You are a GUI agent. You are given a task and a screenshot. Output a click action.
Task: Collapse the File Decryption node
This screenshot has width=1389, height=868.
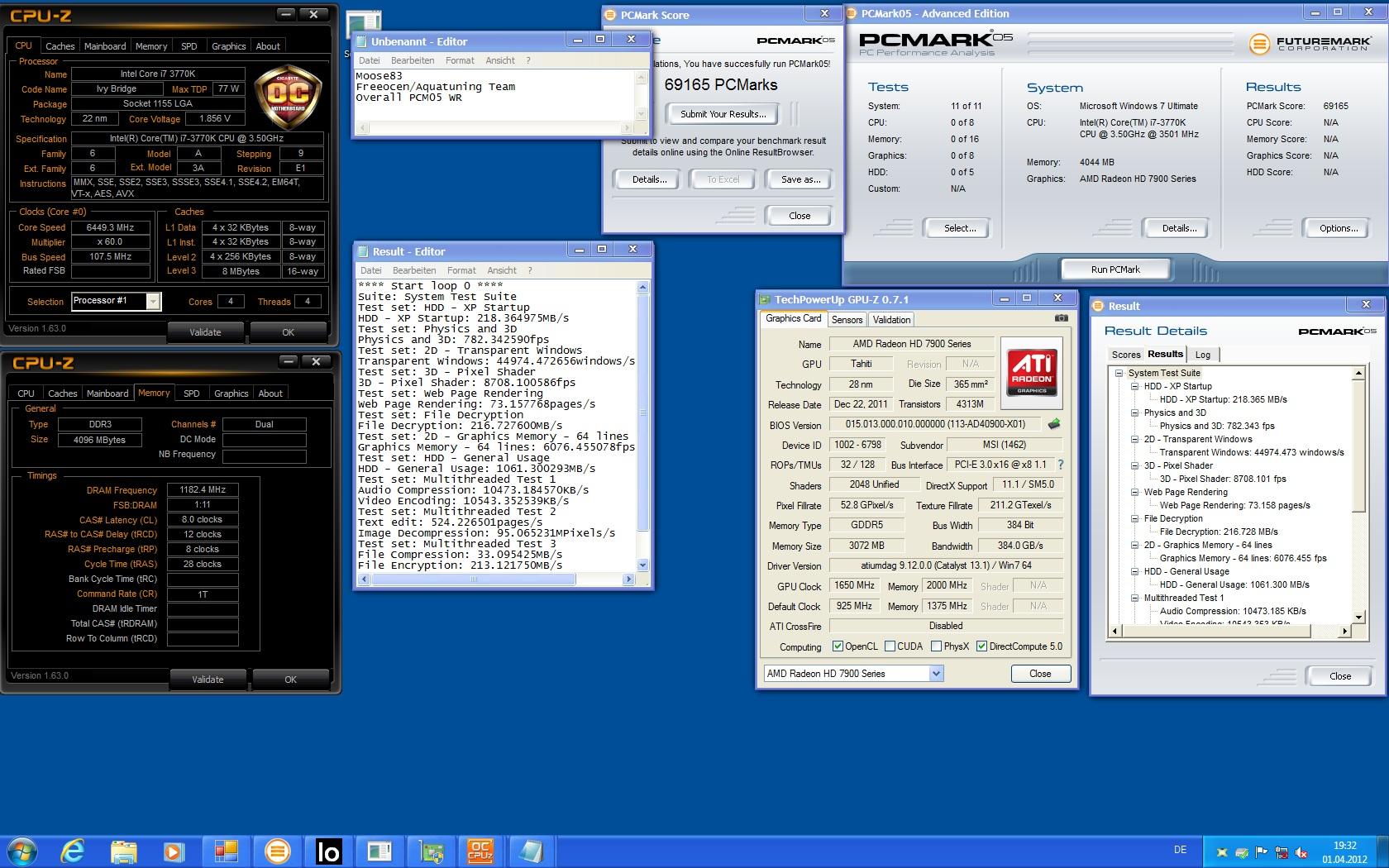pos(1134,518)
